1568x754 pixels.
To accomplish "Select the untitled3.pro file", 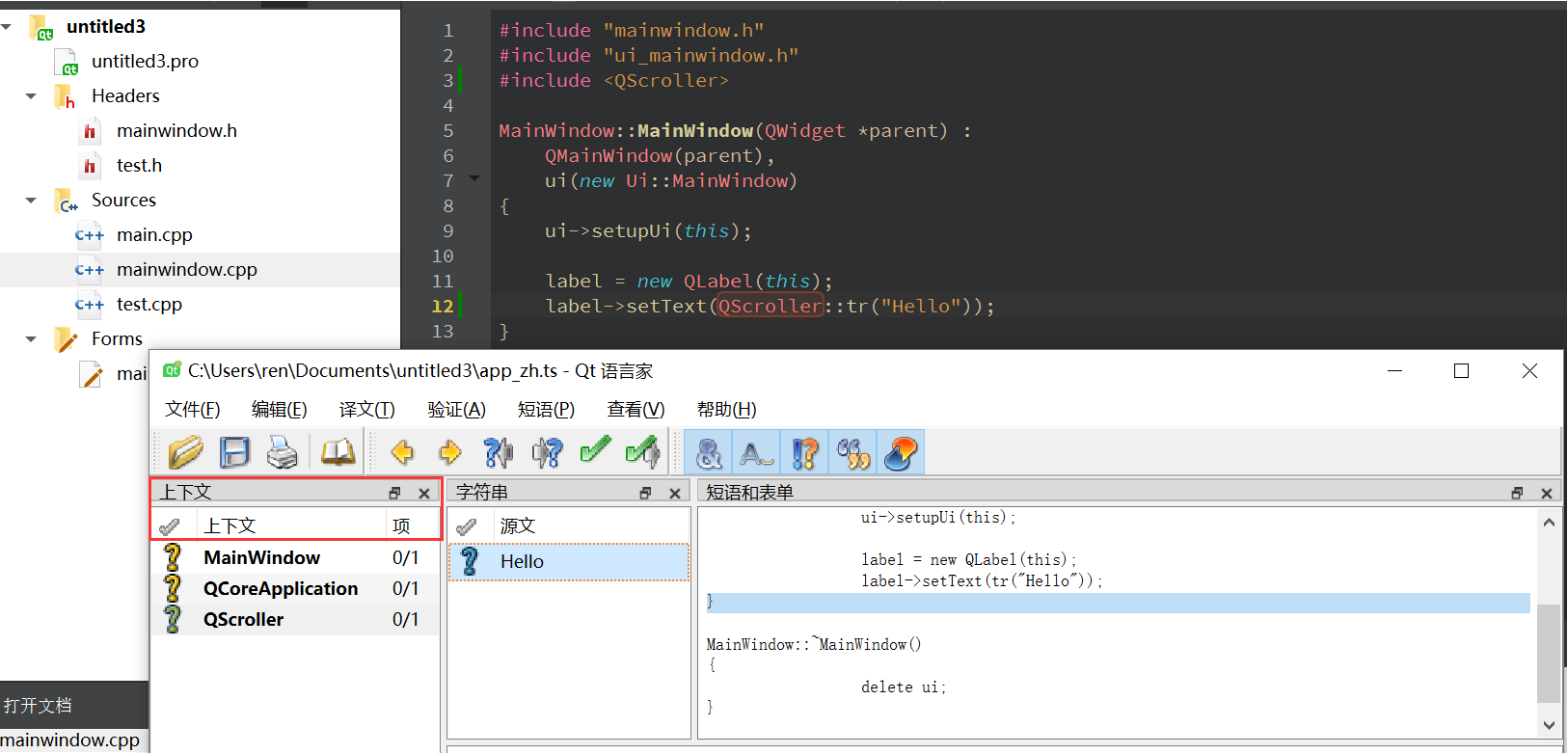I will click(145, 62).
